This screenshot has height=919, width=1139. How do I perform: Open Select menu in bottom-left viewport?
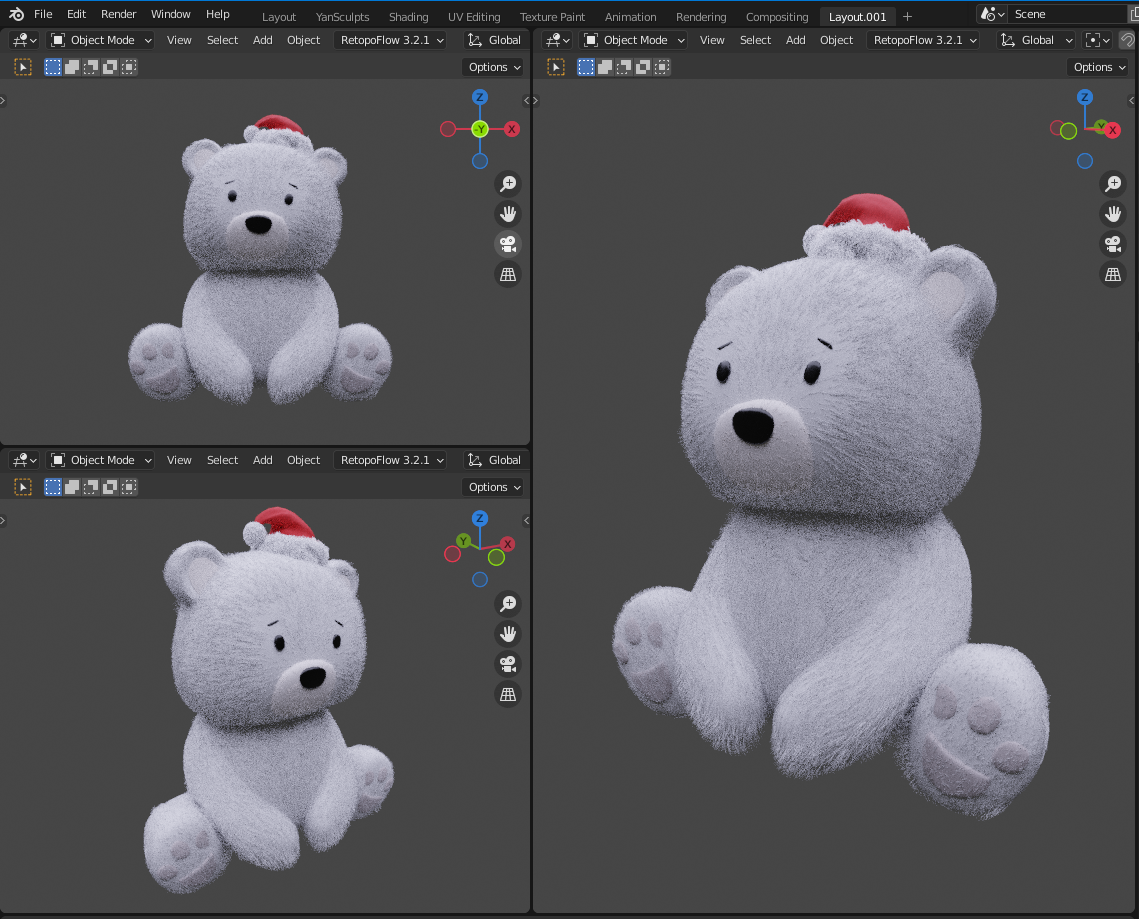[x=222, y=460]
